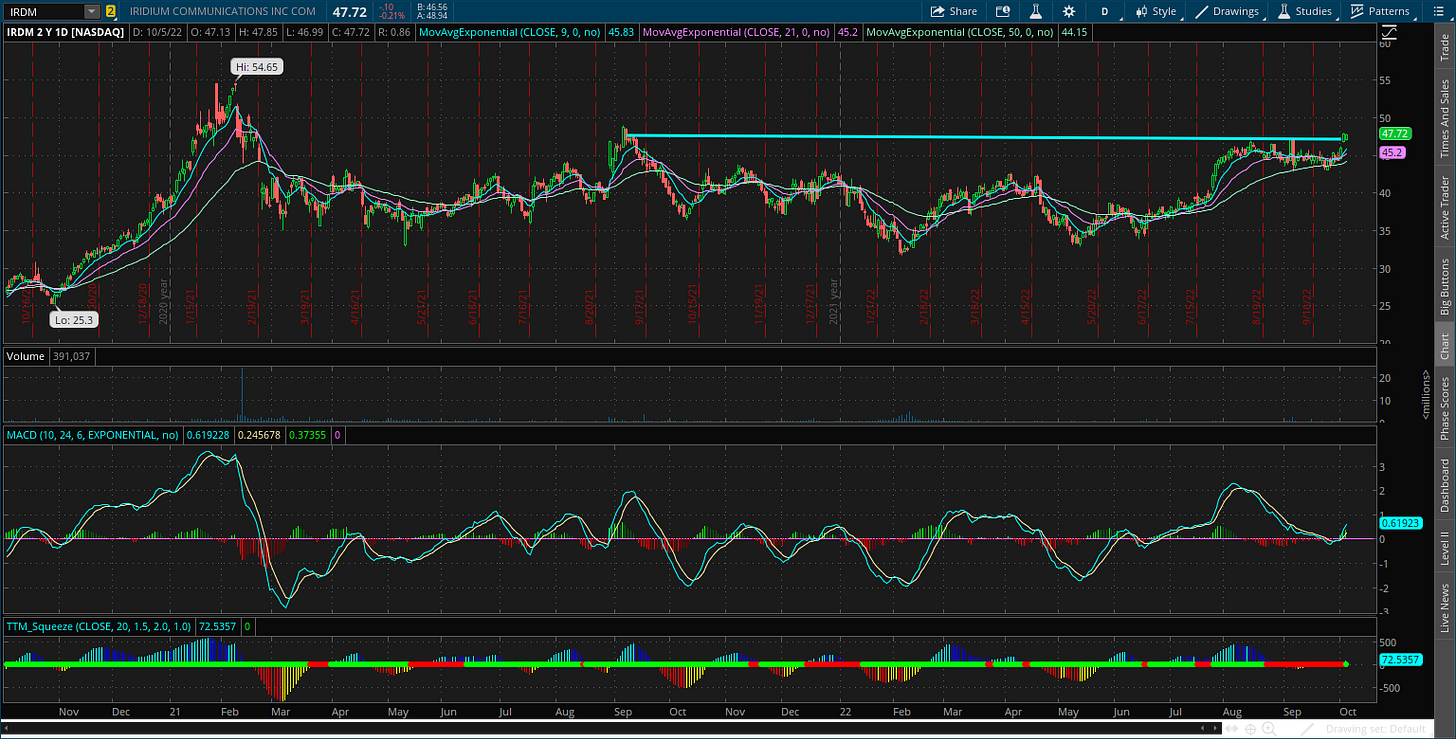Click the flask icon beside the gear
1456x739 pixels.
(x=1036, y=11)
